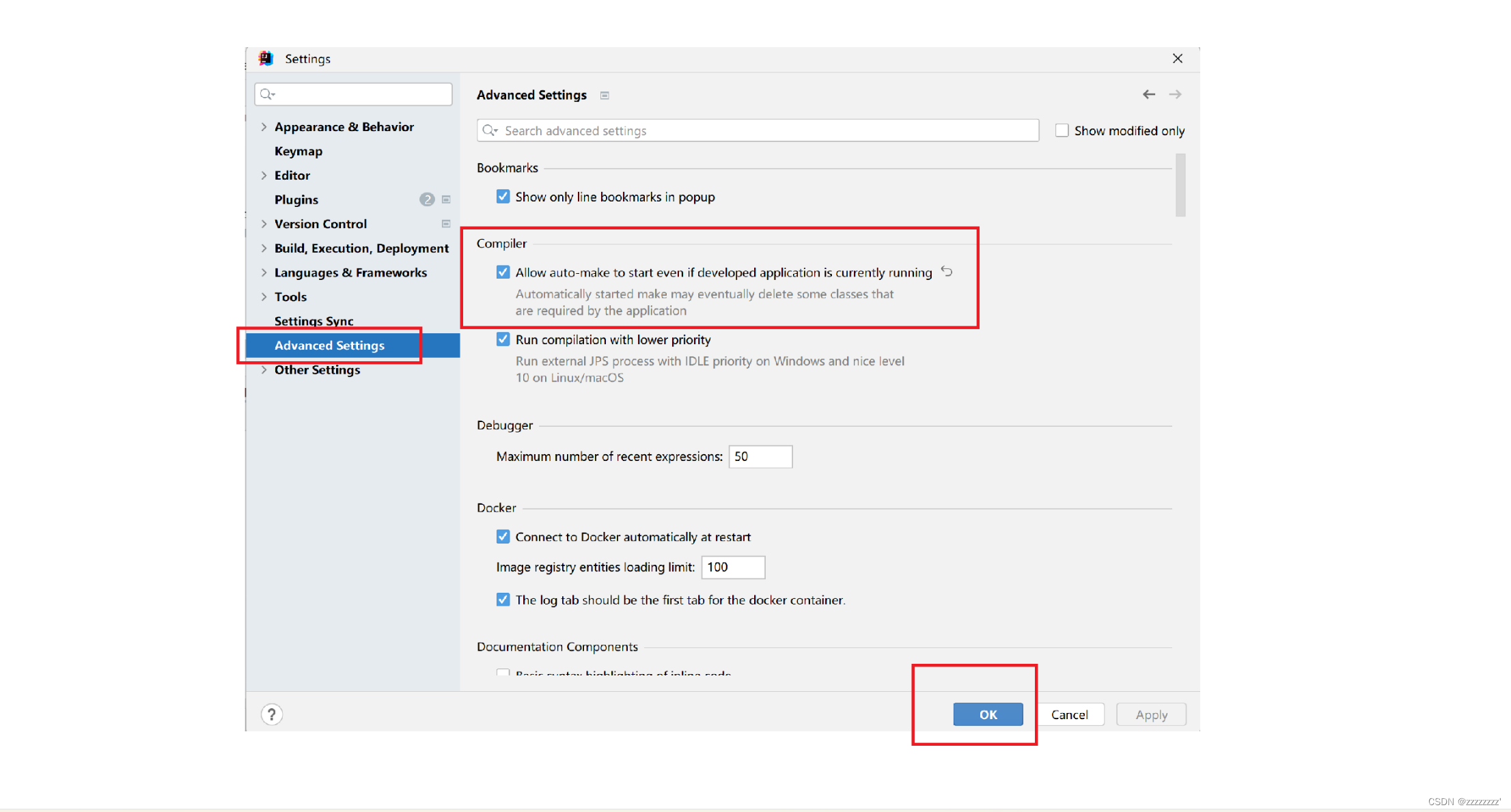Click the Apply button
Image resolution: width=1511 pixels, height=812 pixels.
[x=1152, y=714]
